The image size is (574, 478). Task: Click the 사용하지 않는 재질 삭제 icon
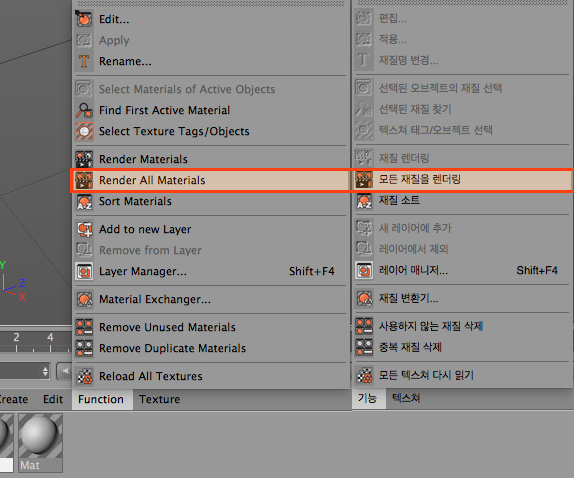pos(364,326)
